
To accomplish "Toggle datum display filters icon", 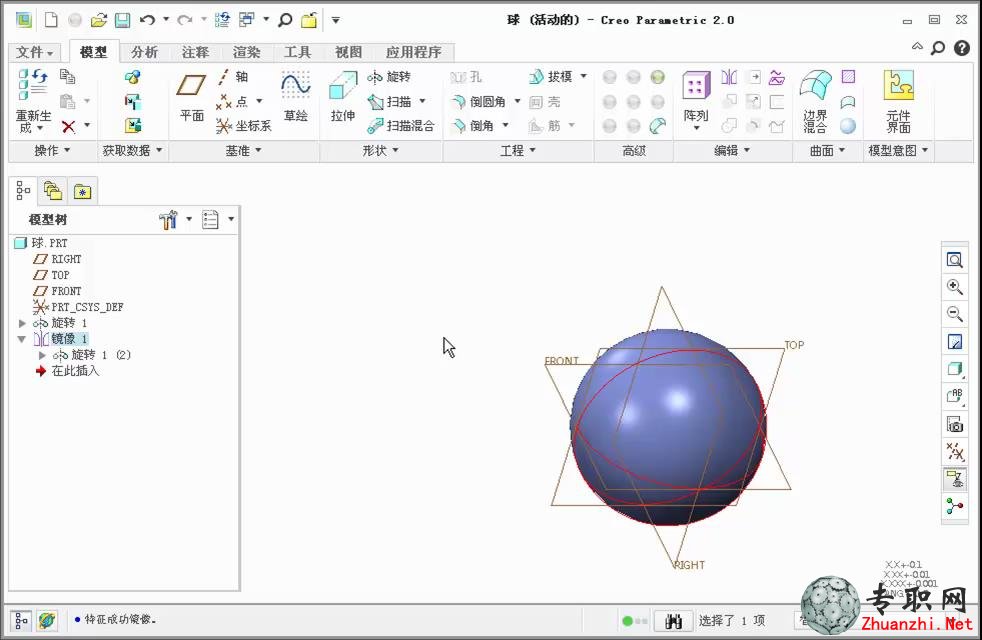I will point(954,452).
